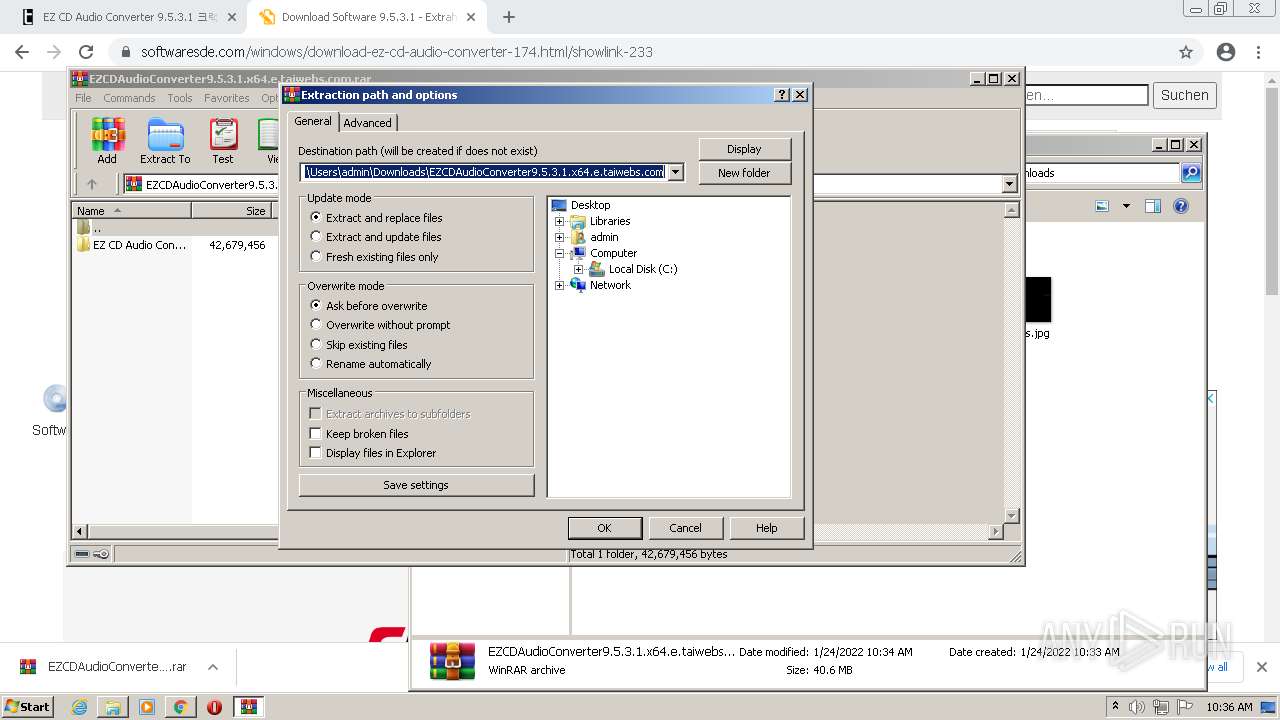Click the WinRAR taskbar icon
The image size is (1280, 720).
248,707
